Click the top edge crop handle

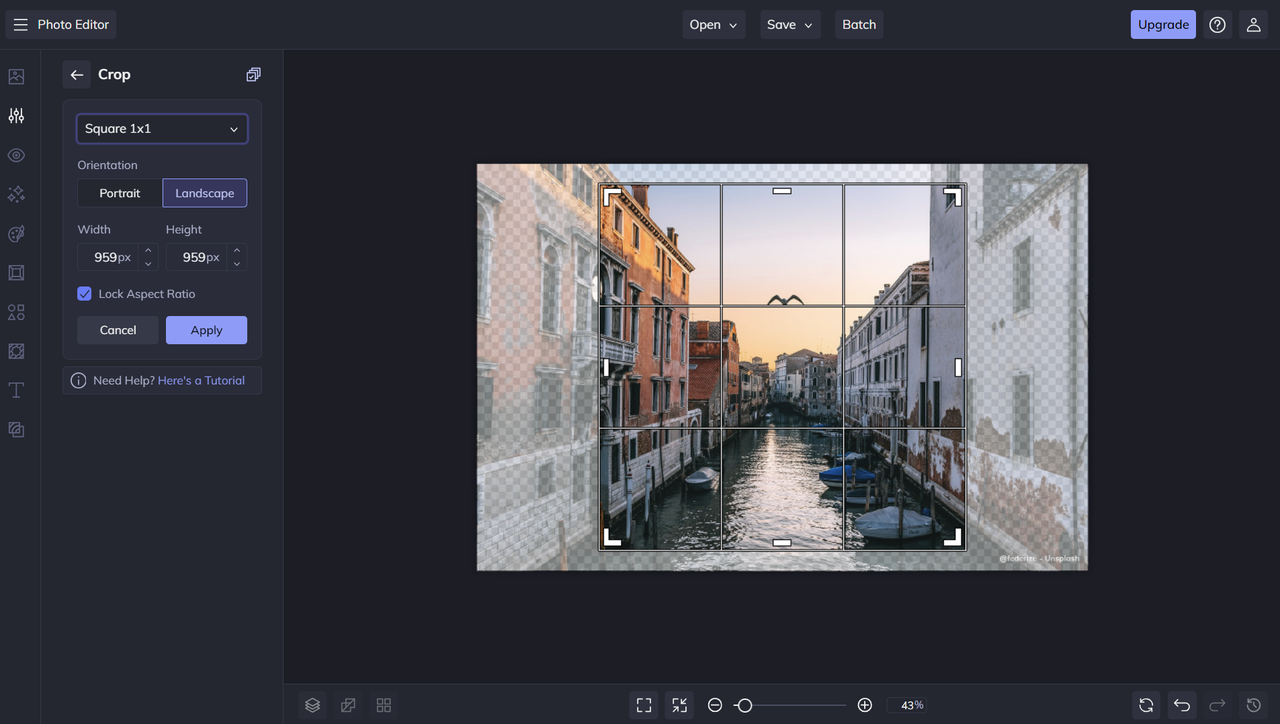(782, 191)
